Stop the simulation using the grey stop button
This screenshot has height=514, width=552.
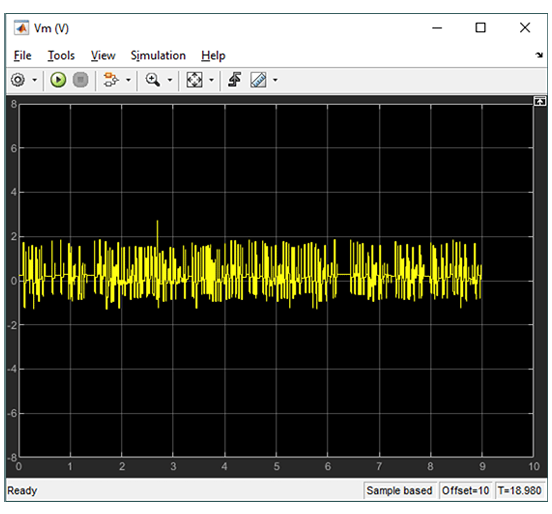point(81,80)
